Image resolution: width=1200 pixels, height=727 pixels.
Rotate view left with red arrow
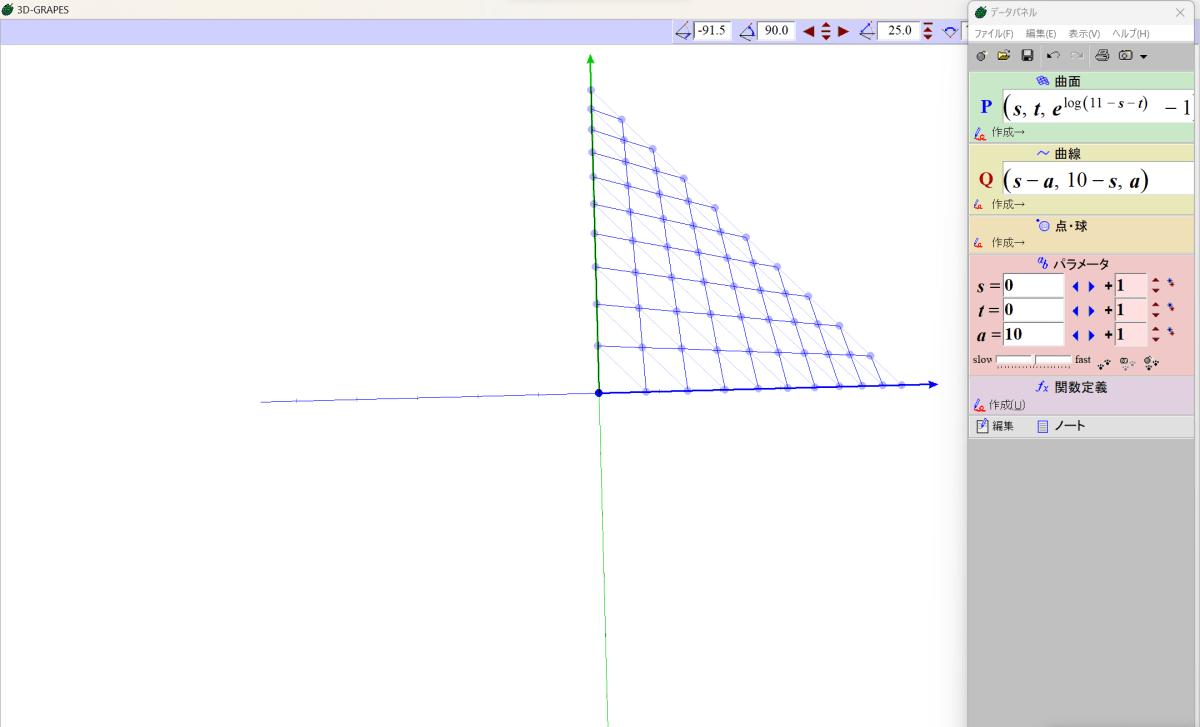click(809, 31)
